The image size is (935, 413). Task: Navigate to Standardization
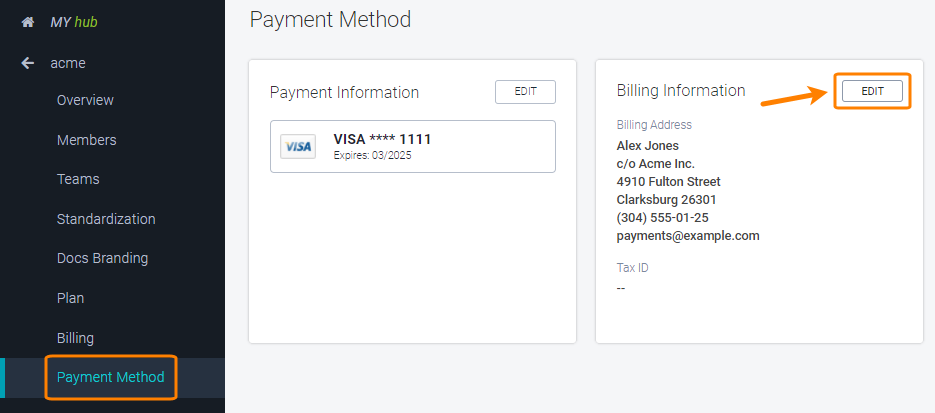(x=106, y=219)
